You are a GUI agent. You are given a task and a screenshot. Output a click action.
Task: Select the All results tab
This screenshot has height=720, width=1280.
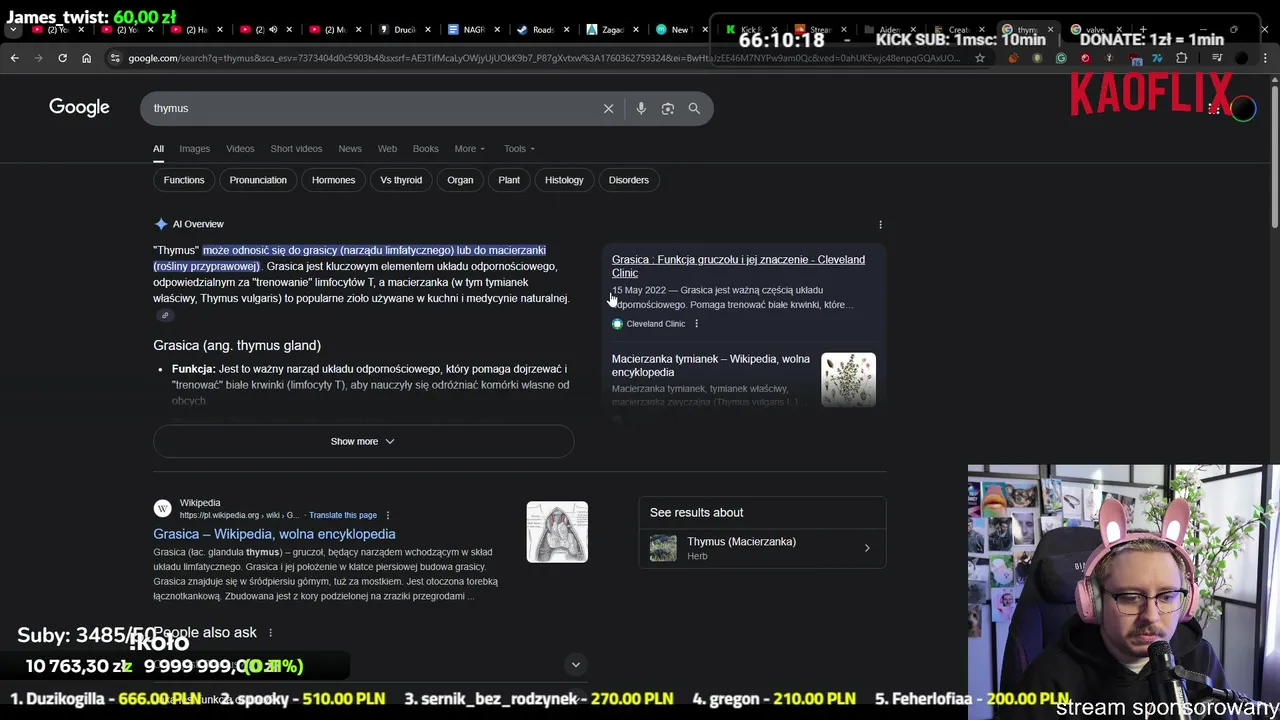pyautogui.click(x=158, y=149)
